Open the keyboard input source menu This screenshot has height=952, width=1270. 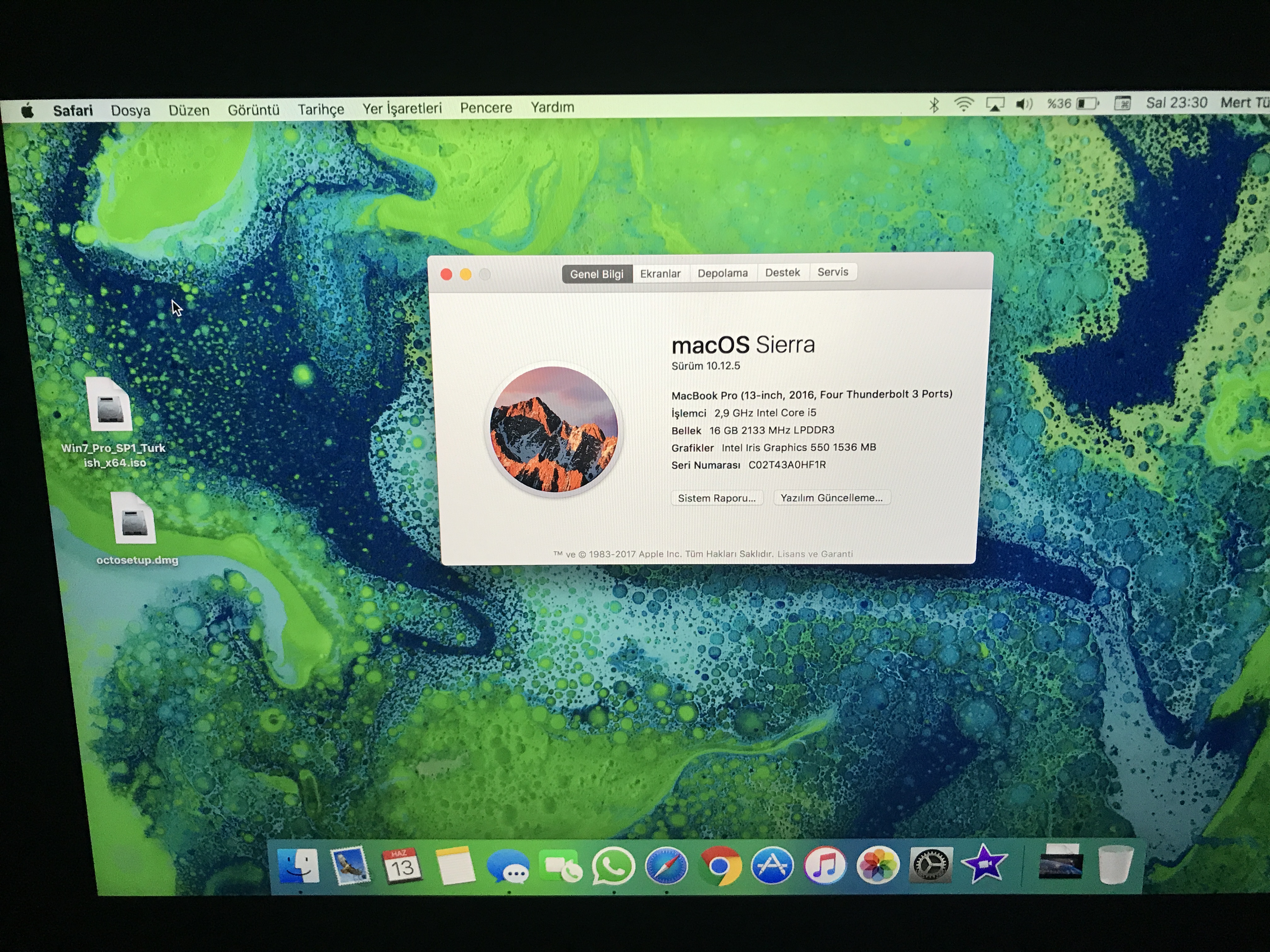click(1122, 103)
